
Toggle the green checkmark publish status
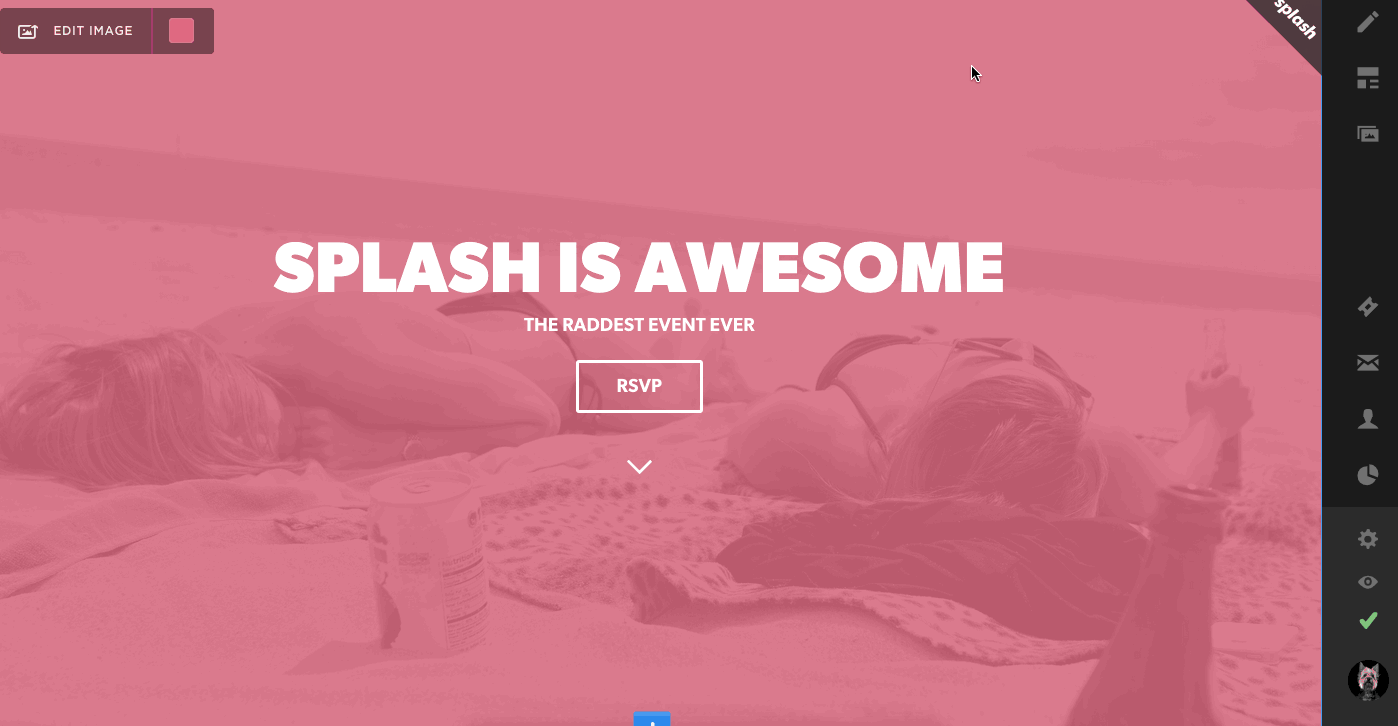(1367, 621)
